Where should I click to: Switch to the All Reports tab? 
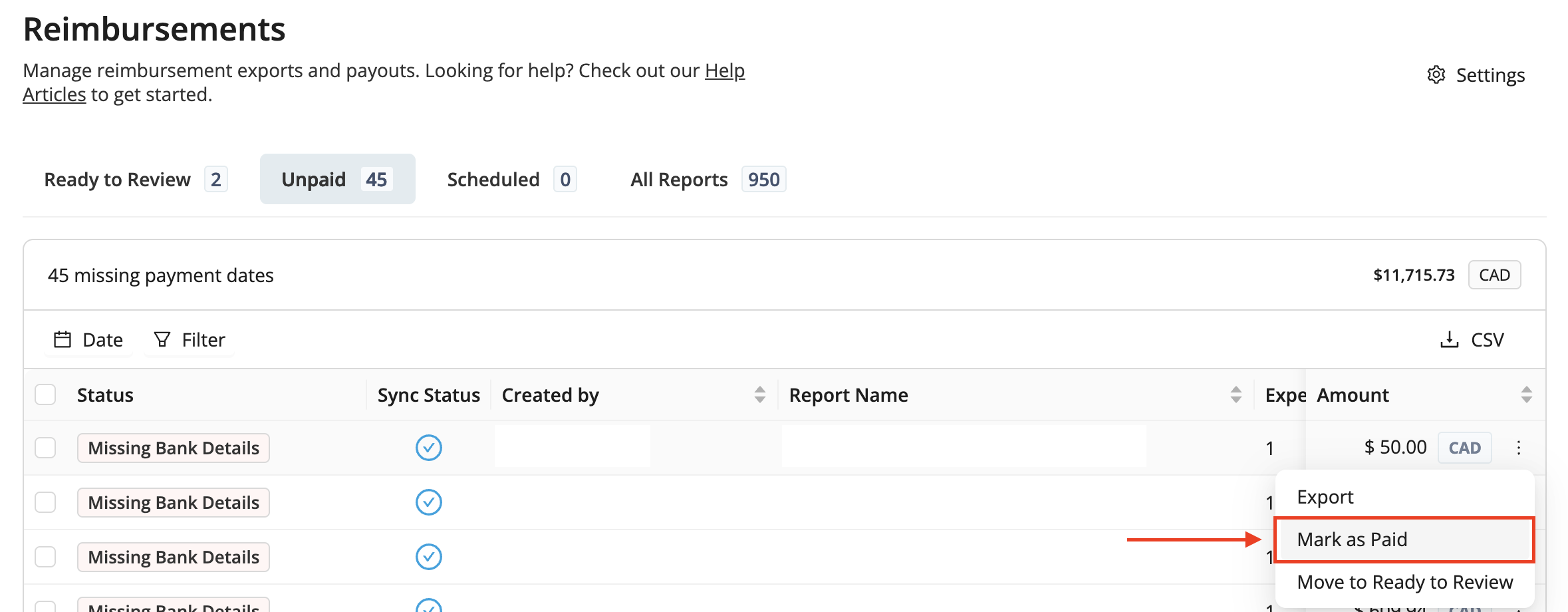coord(679,179)
